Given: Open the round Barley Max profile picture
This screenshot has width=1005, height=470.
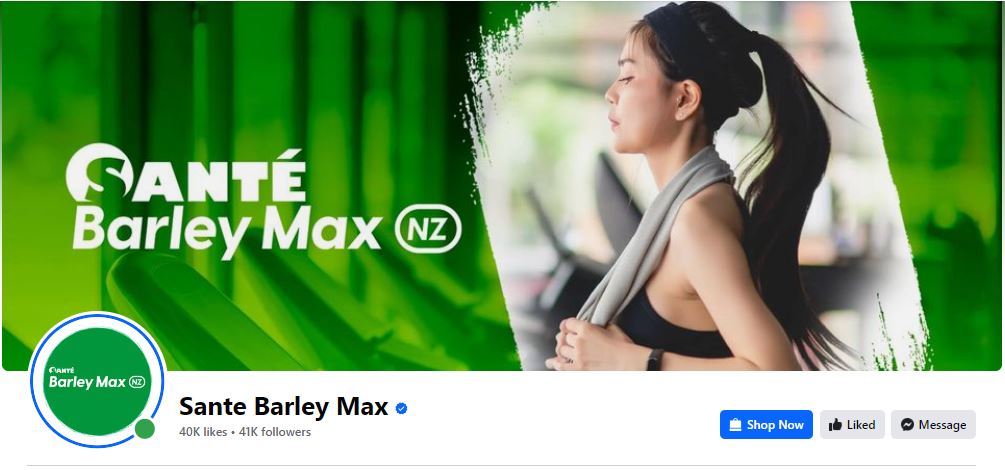Looking at the screenshot, I should (97, 381).
